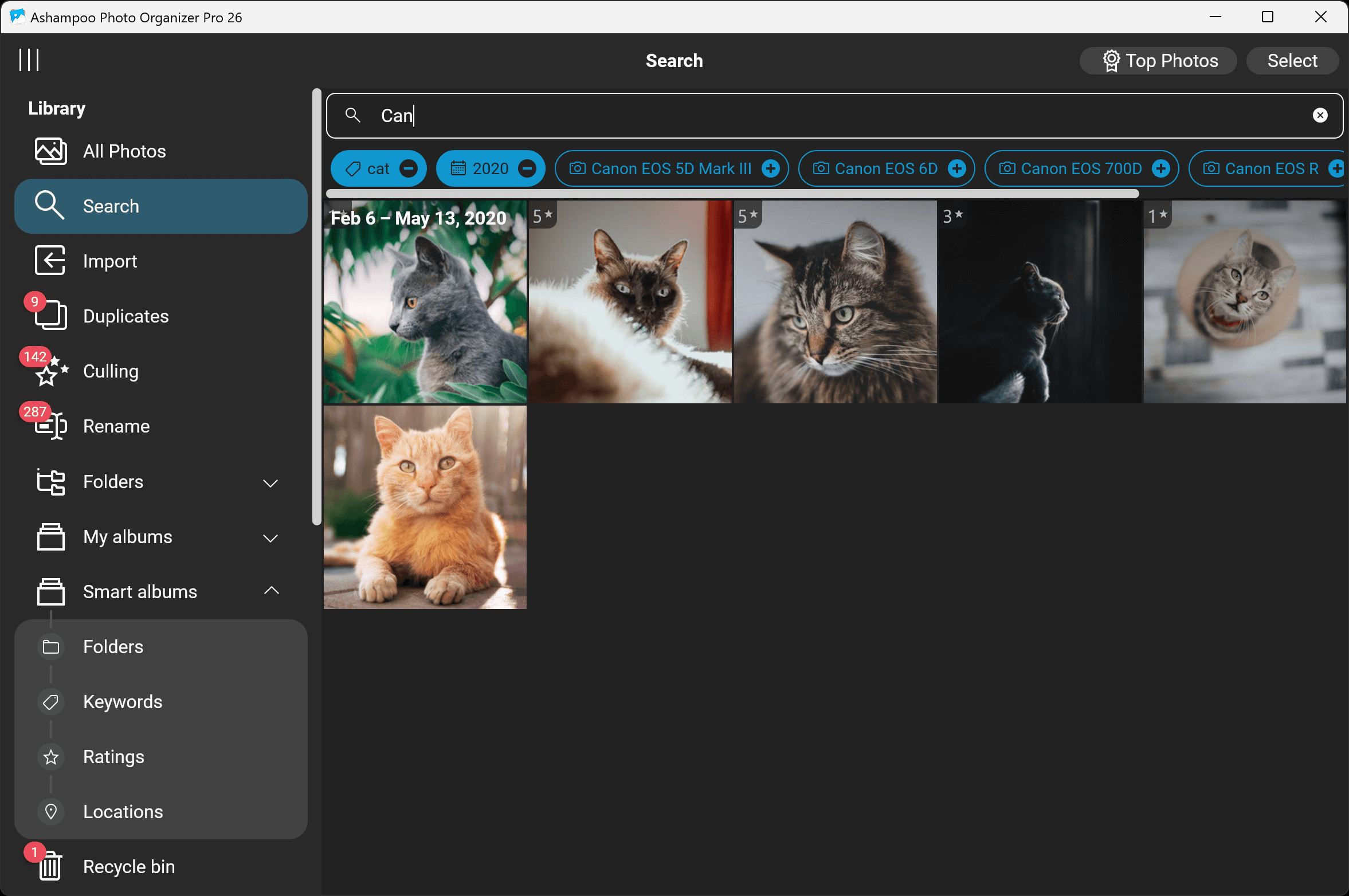Add the Canon EOS 6D filter
Viewport: 1349px width, 896px height.
pyautogui.click(x=956, y=168)
